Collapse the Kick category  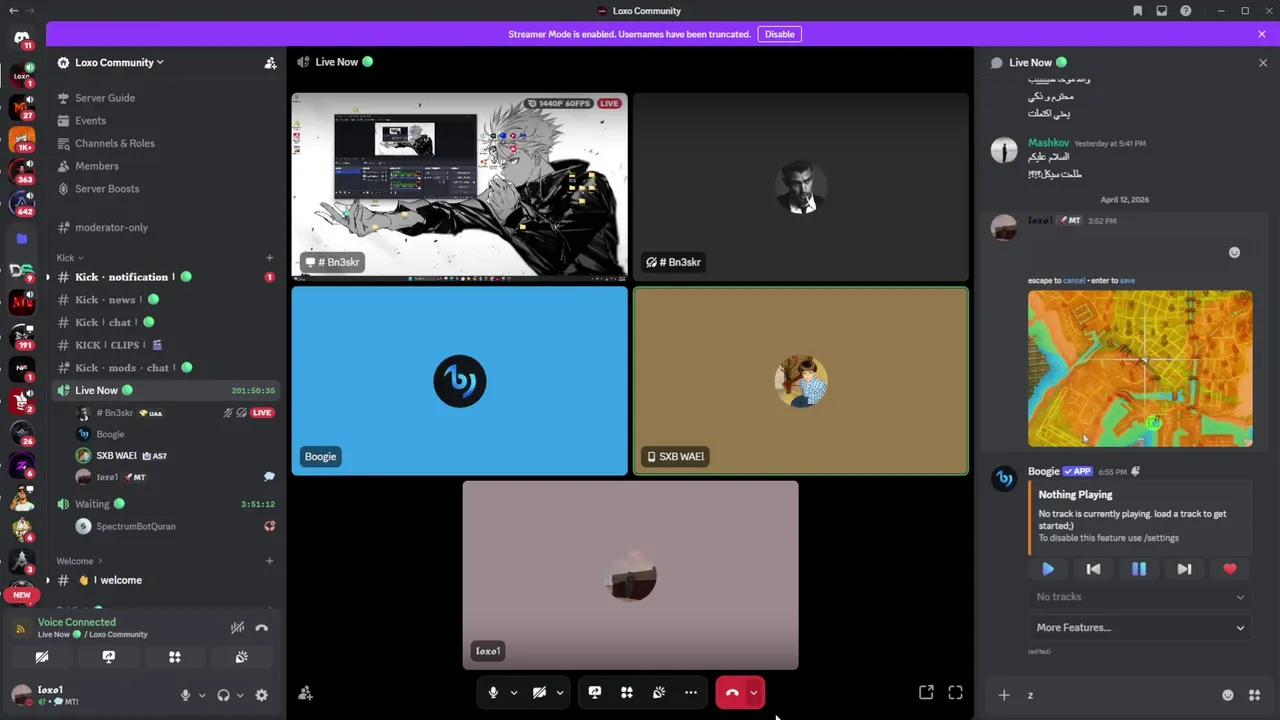click(70, 258)
